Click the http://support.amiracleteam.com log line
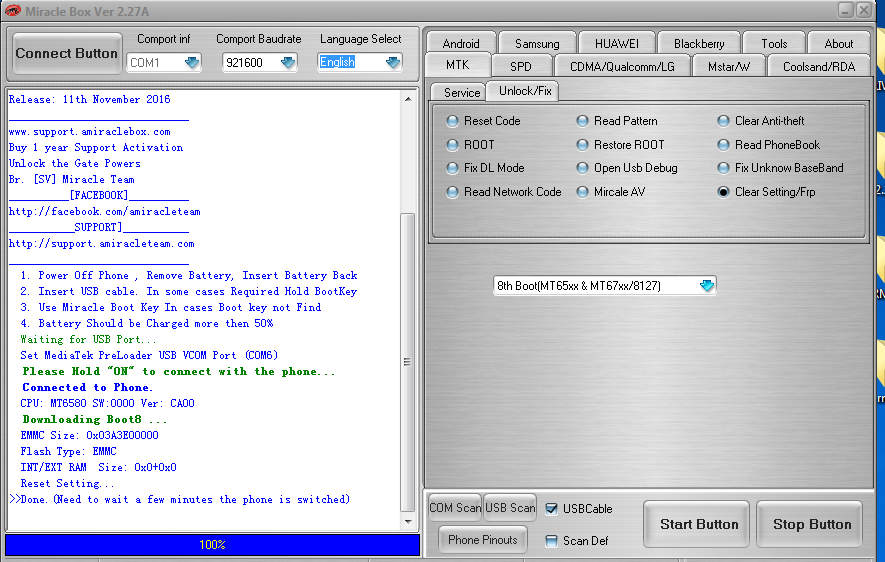The image size is (885, 562). tap(102, 244)
